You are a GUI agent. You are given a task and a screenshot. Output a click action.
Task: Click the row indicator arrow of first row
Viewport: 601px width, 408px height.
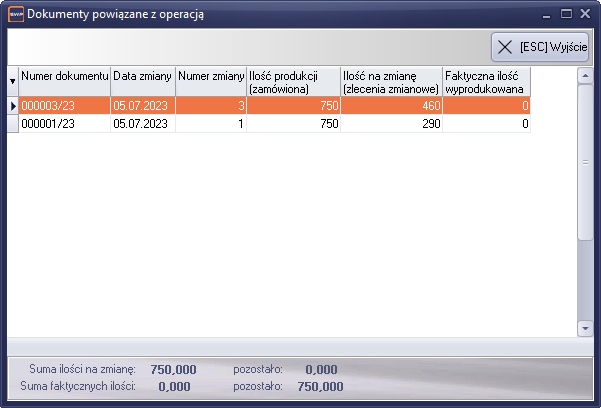point(13,105)
